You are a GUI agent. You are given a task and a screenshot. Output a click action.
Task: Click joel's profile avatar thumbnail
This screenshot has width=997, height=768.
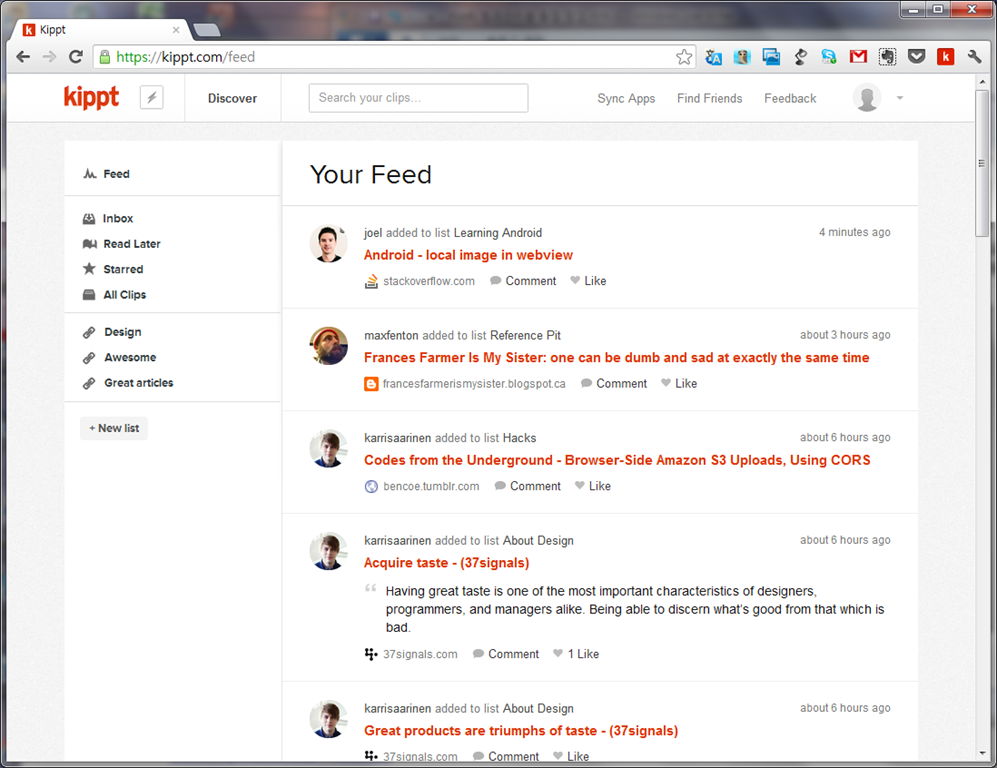(328, 244)
